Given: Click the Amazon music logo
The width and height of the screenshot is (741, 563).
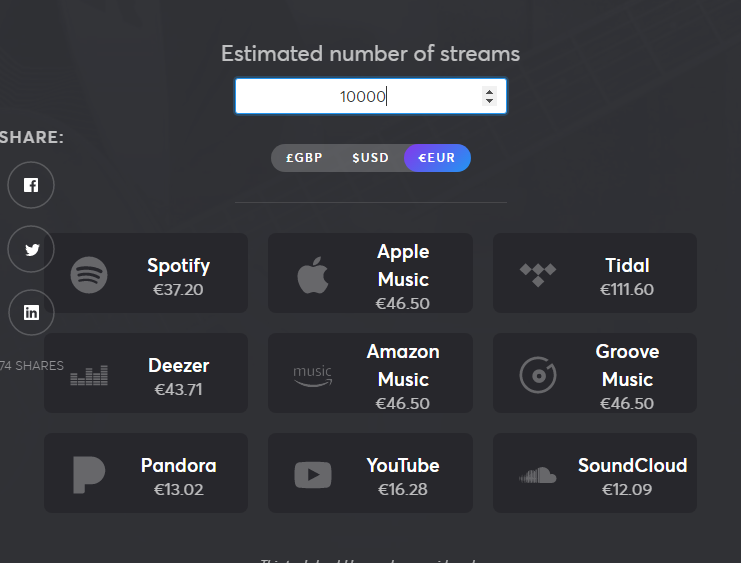Looking at the screenshot, I should point(313,376).
